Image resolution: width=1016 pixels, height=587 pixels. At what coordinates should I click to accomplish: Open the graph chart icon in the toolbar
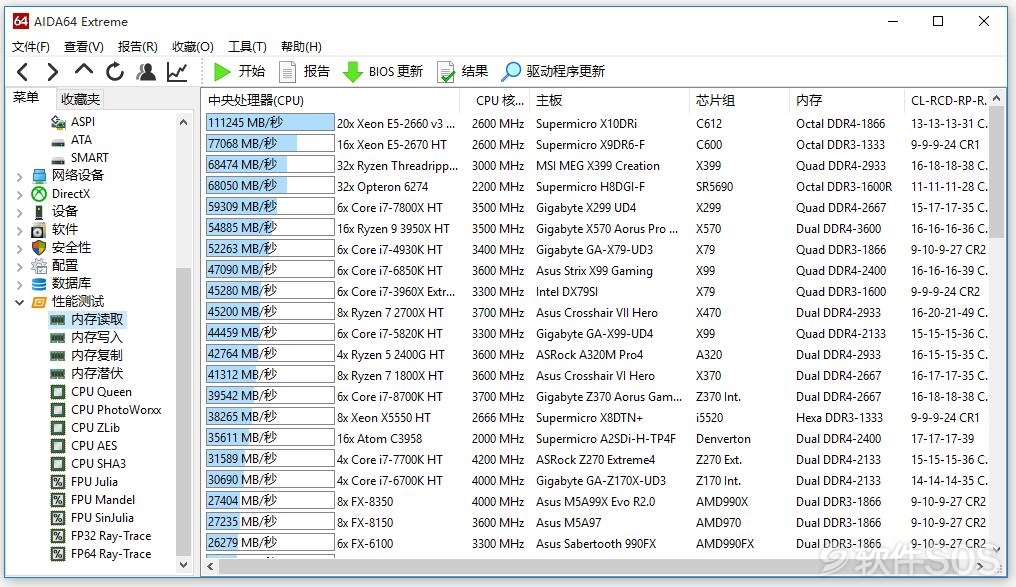tap(177, 71)
